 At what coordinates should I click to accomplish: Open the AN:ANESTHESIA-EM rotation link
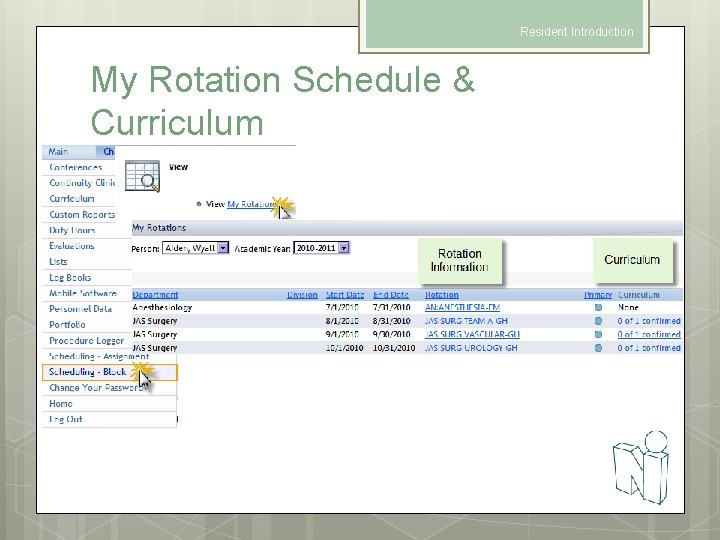462,307
